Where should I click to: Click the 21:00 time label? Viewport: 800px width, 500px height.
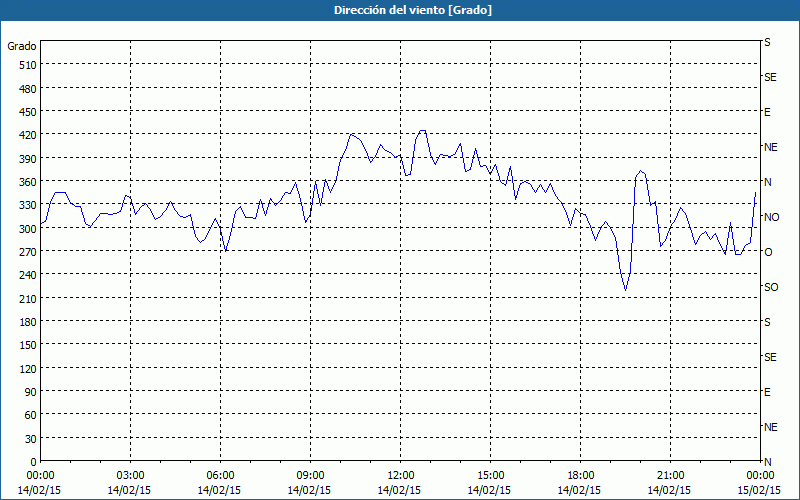(x=670, y=476)
